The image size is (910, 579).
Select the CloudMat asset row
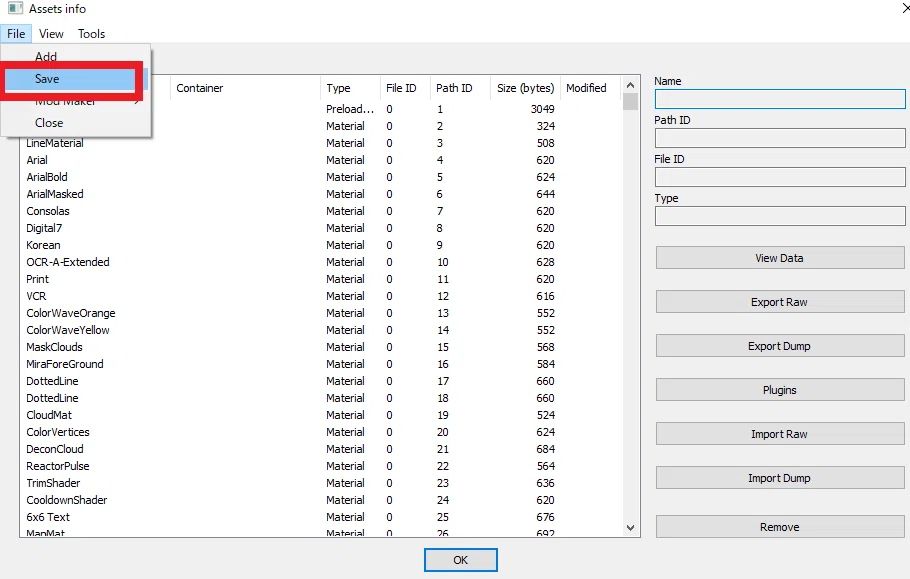pyautogui.click(x=321, y=415)
